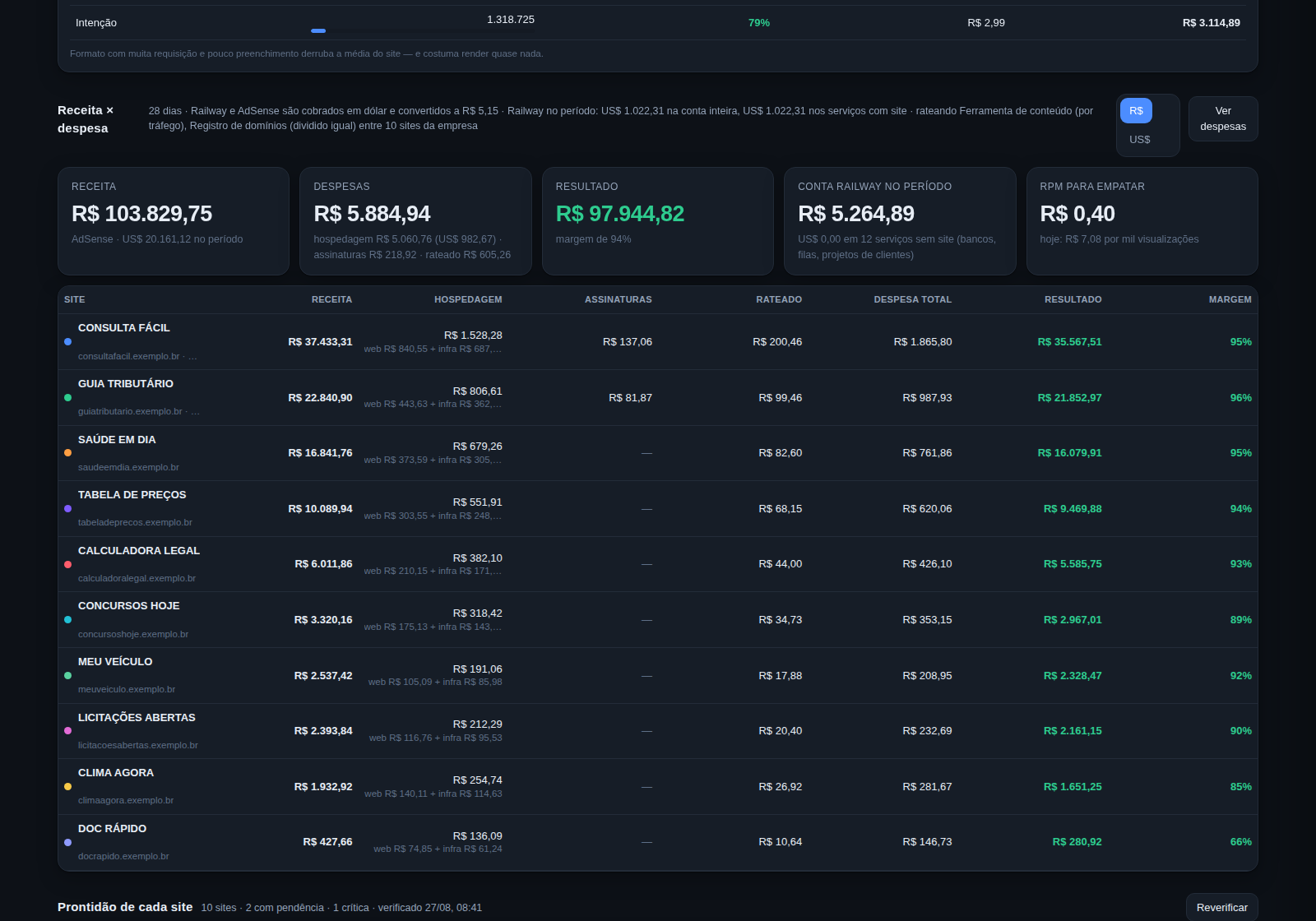Viewport: 1316px width, 921px height.
Task: Click saudeemdia.exemplo.br domain text
Action: 128,467
